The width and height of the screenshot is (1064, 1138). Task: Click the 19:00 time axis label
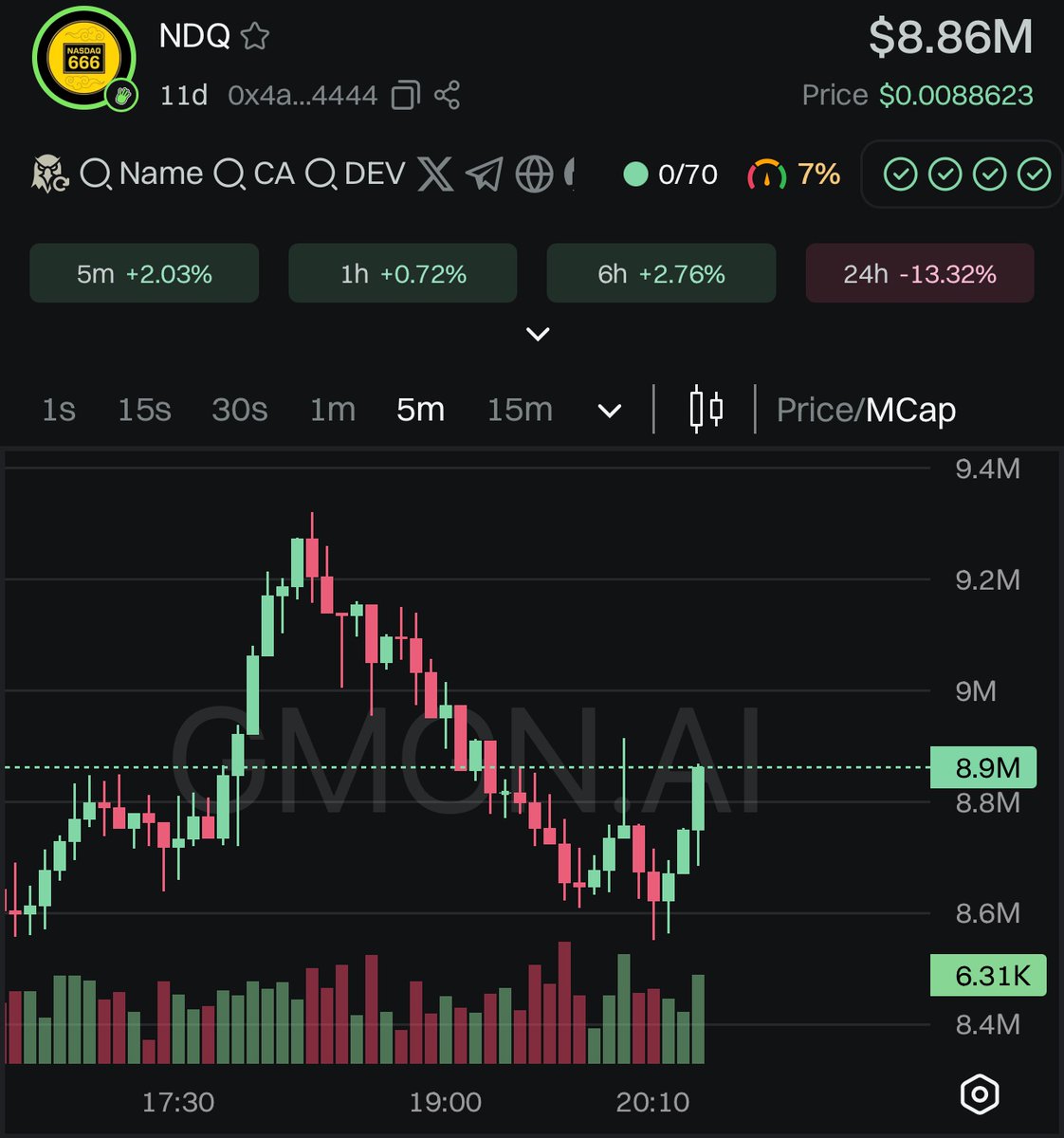446,1102
